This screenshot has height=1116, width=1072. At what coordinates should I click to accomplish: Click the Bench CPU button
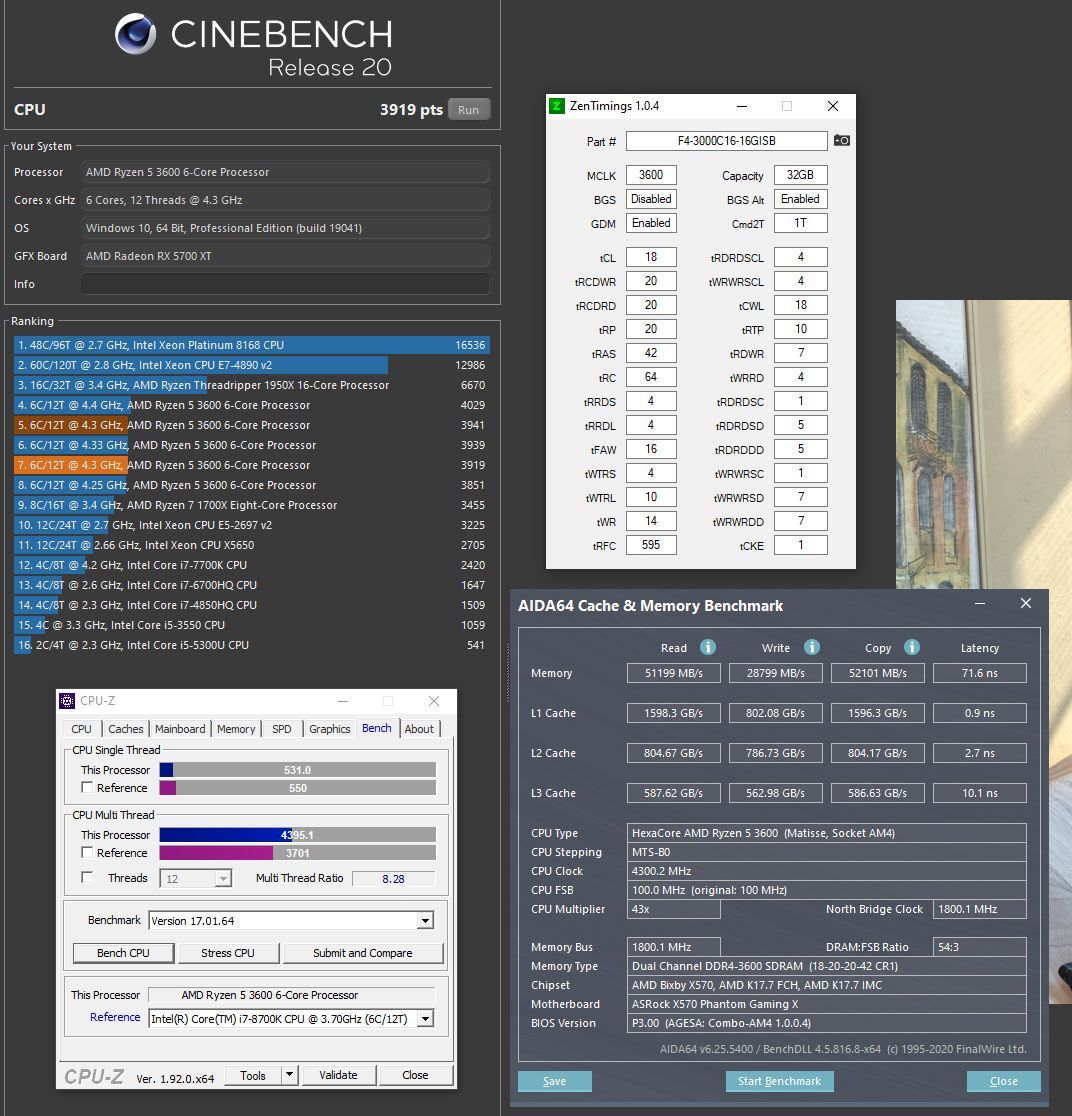click(123, 953)
